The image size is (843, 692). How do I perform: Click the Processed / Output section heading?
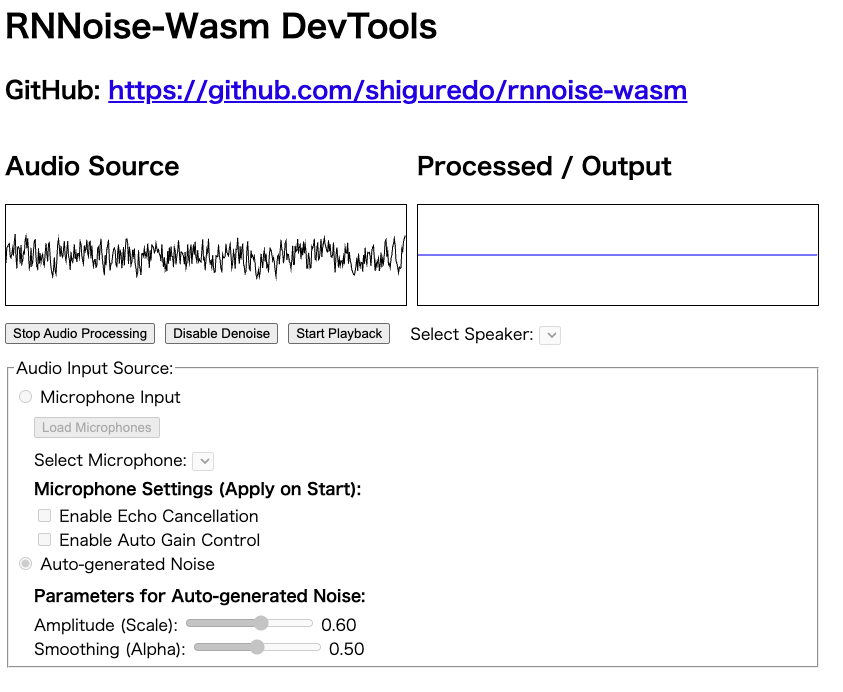coord(544,167)
